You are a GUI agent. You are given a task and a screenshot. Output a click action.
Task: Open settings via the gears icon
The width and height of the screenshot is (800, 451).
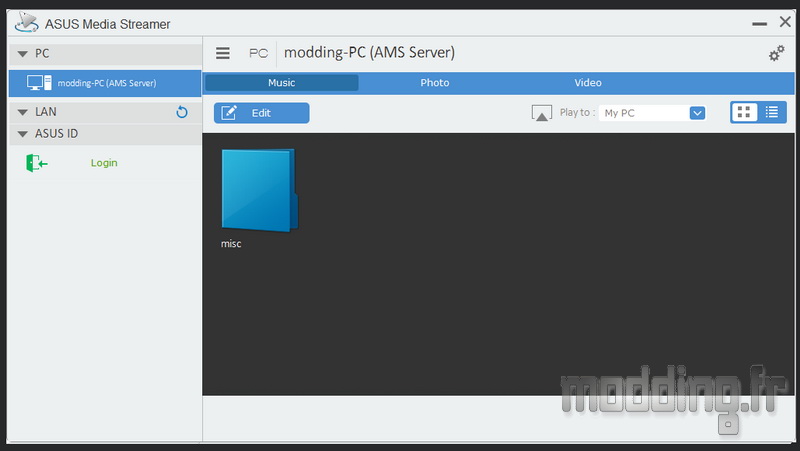(777, 53)
